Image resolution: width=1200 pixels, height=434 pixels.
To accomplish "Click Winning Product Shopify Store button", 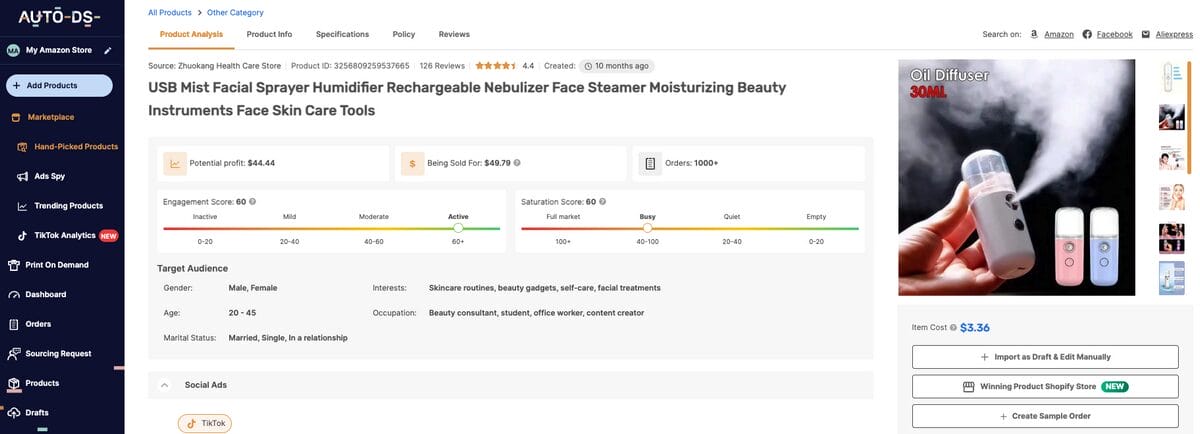I will click(1045, 386).
